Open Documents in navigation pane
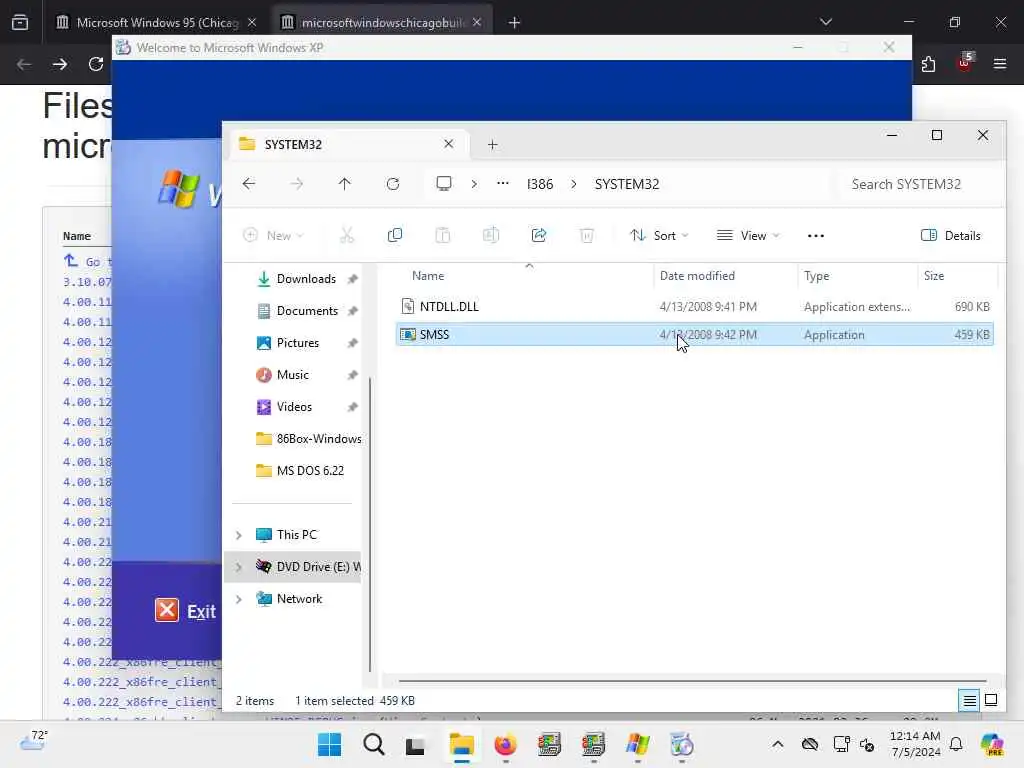1024x768 pixels. pyautogui.click(x=307, y=311)
